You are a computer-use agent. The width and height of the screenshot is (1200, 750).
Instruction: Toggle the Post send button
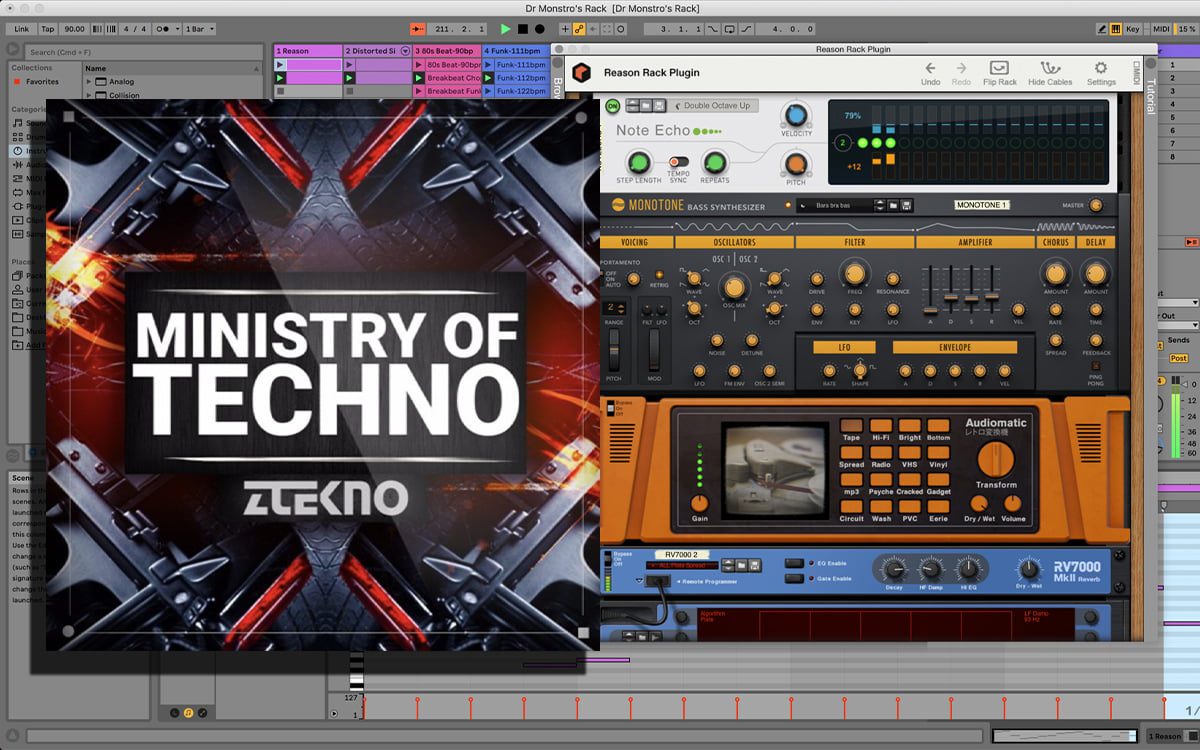point(1178,358)
